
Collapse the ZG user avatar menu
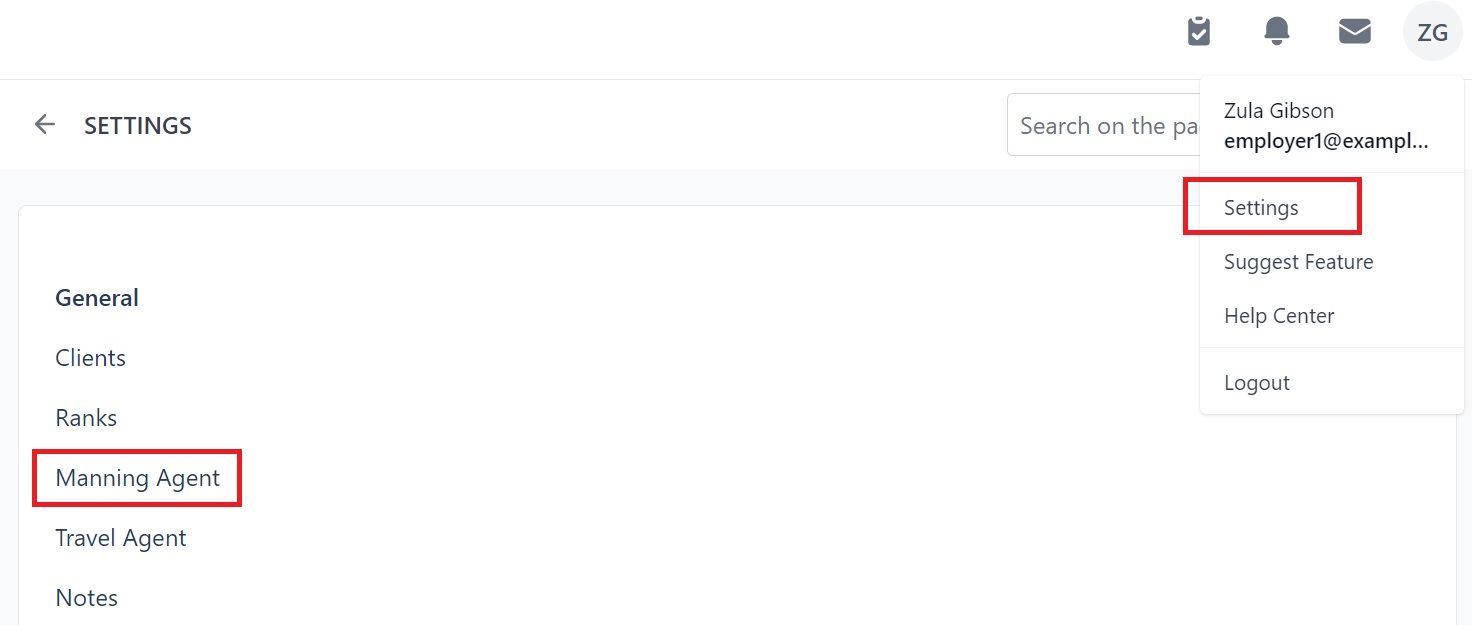pyautogui.click(x=1432, y=32)
